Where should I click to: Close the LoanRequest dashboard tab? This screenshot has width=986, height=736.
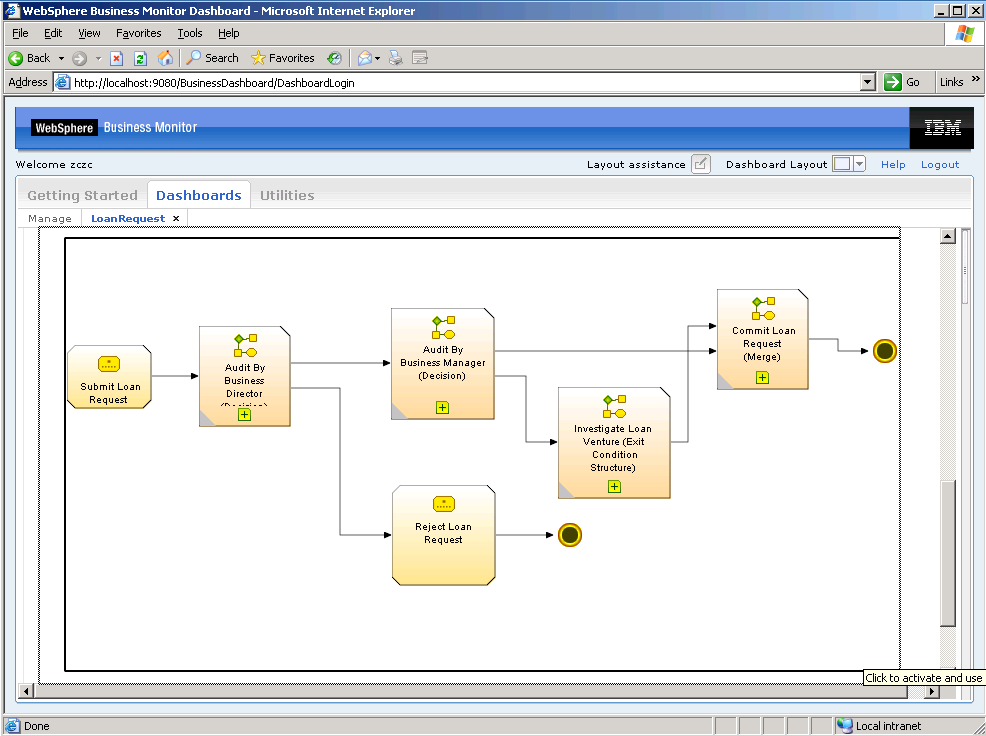tap(176, 218)
